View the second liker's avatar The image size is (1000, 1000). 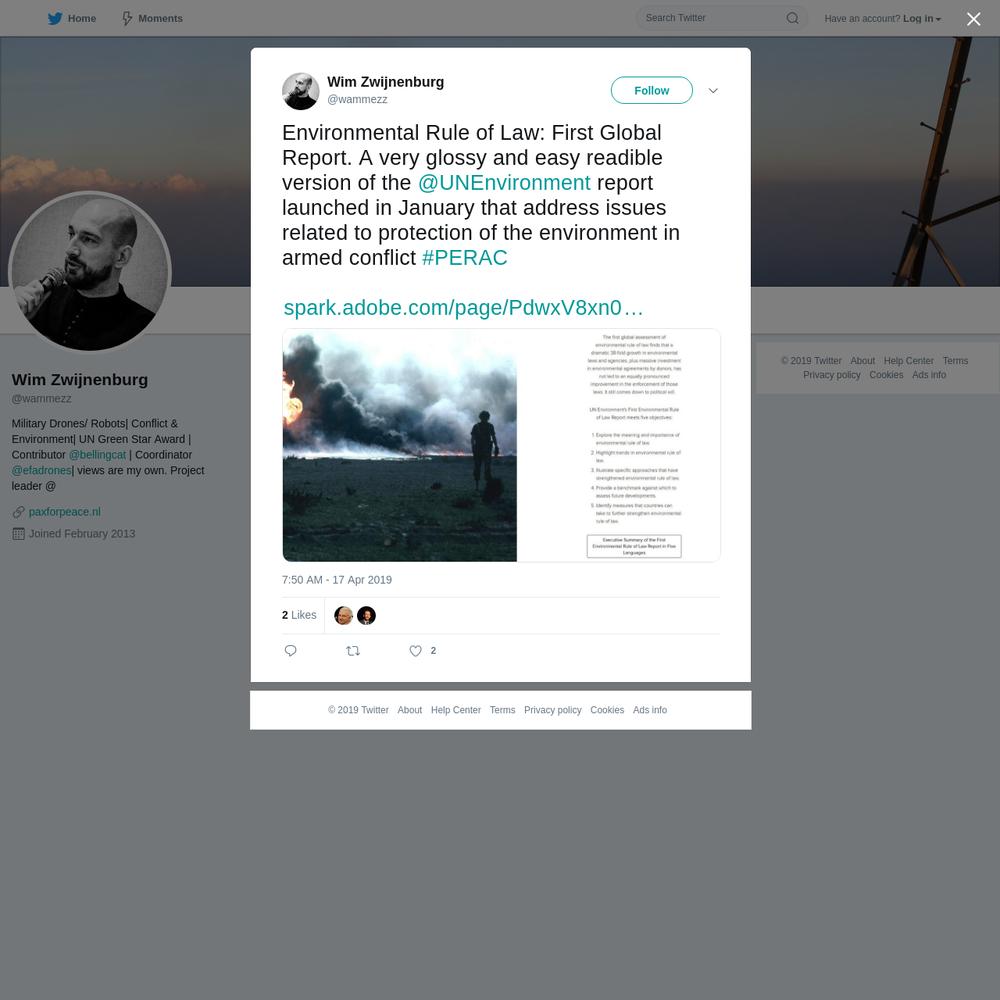366,615
